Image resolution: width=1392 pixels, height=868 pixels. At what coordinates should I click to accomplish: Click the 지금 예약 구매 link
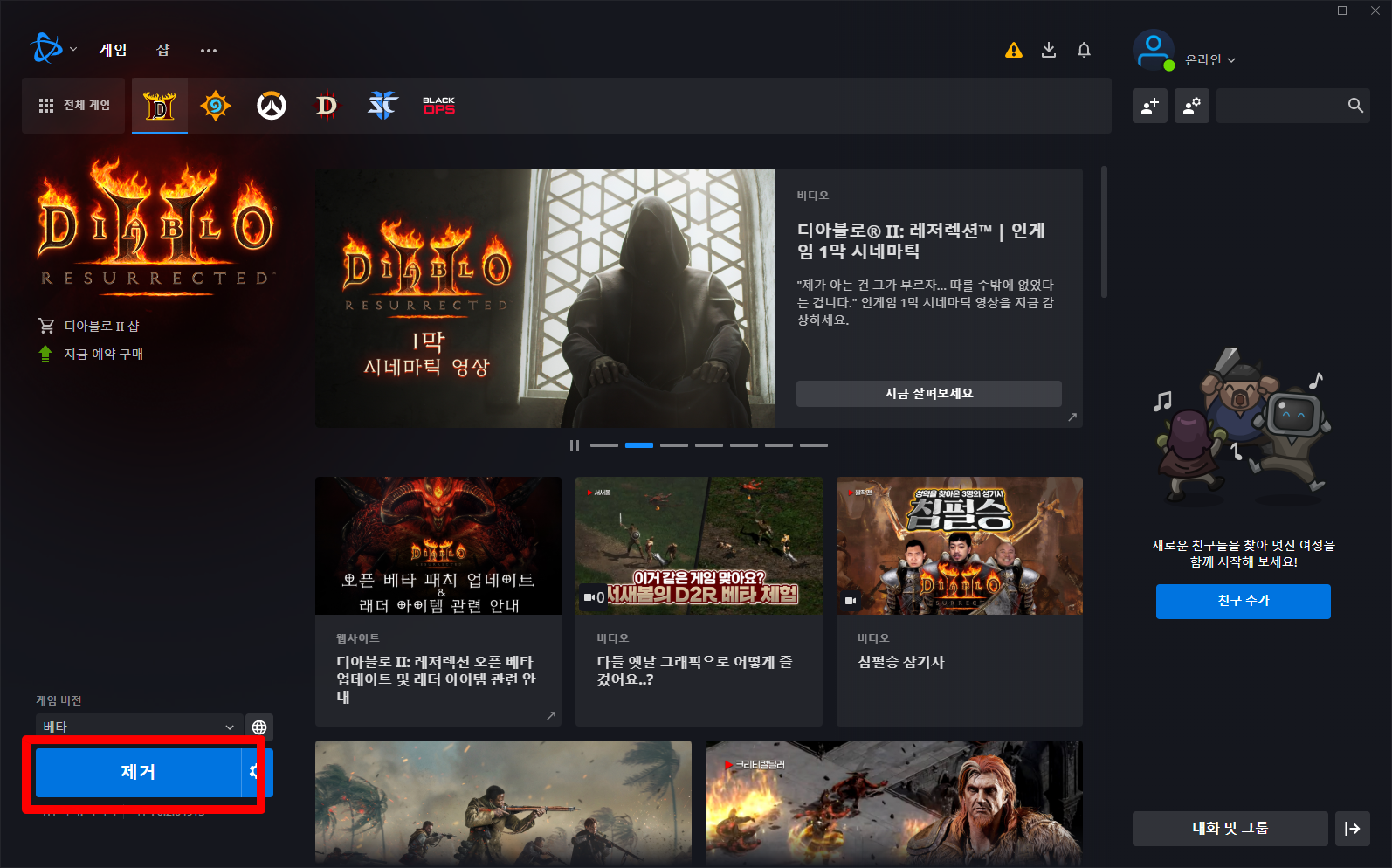point(91,354)
